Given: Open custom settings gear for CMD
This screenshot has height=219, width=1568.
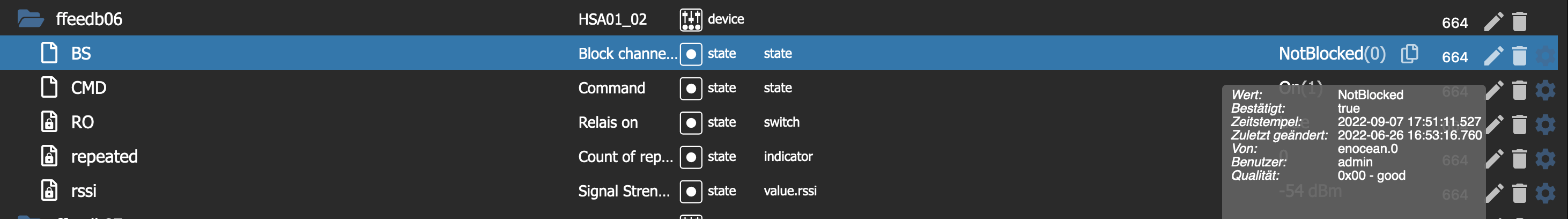Looking at the screenshot, I should (x=1545, y=90).
